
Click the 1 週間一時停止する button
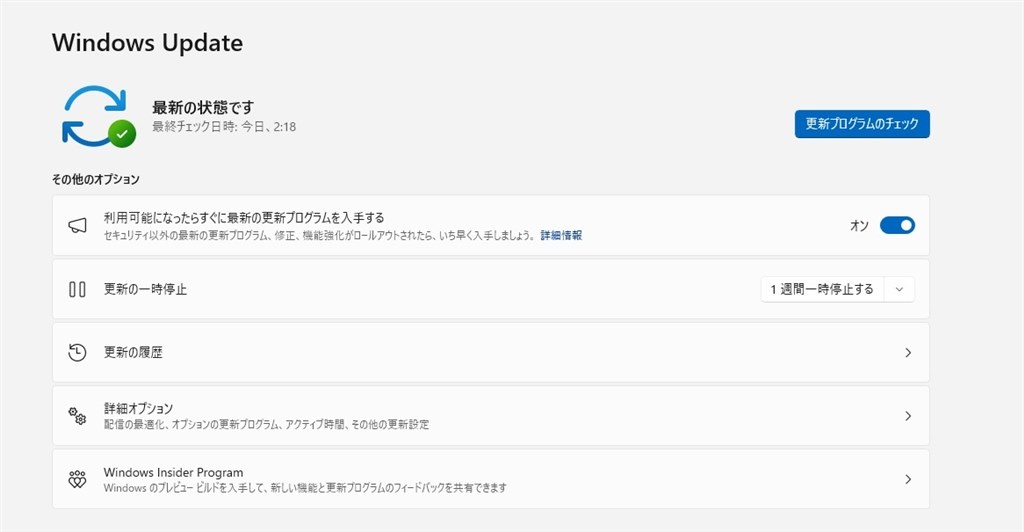pos(822,289)
